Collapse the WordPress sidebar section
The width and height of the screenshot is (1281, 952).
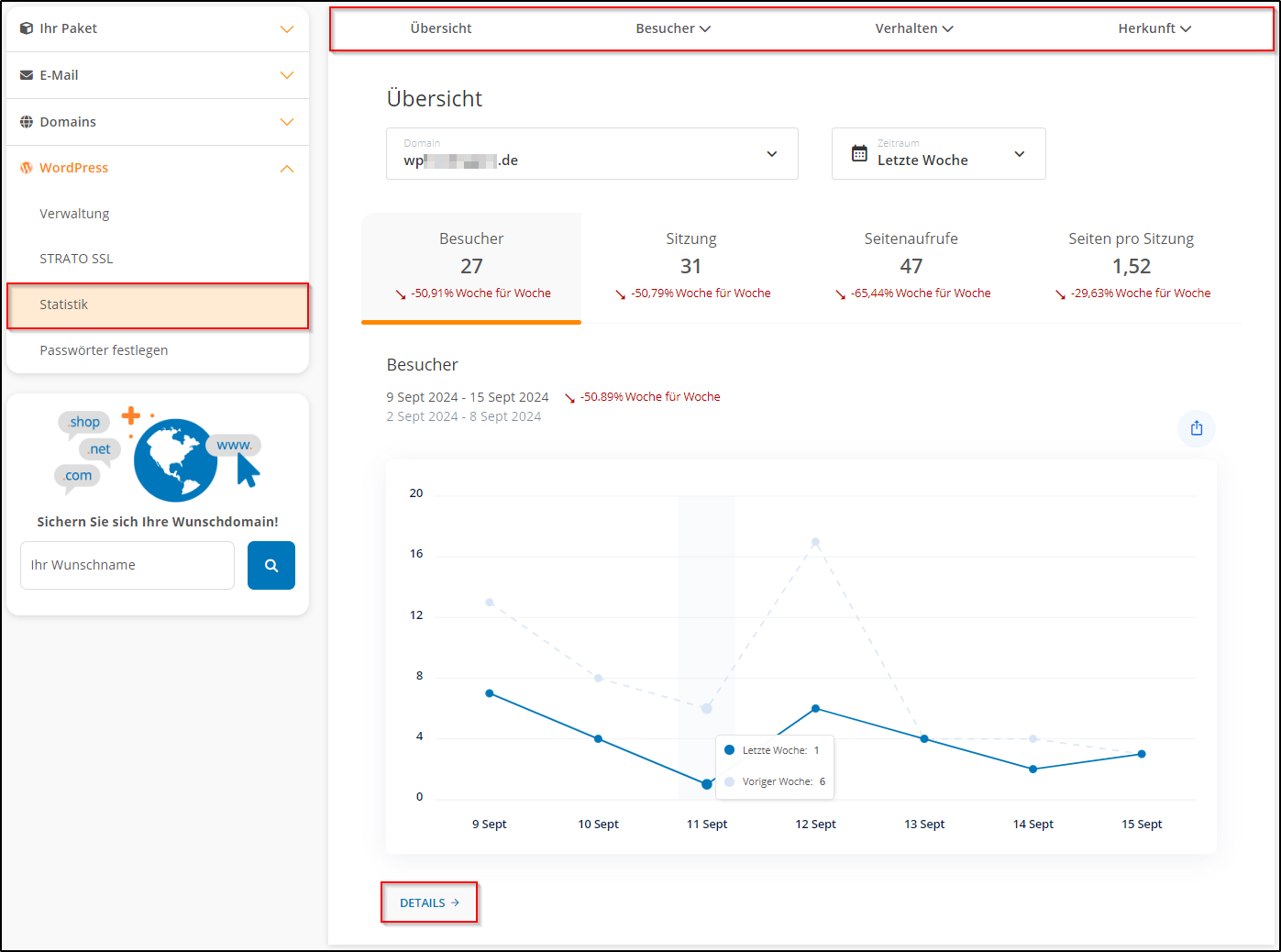(286, 168)
